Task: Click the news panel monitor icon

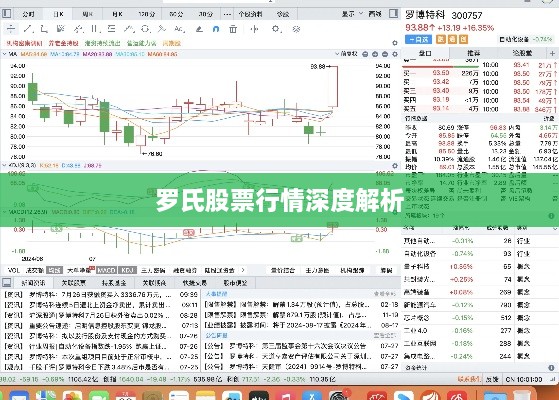Action: pyautogui.click(x=6, y=283)
